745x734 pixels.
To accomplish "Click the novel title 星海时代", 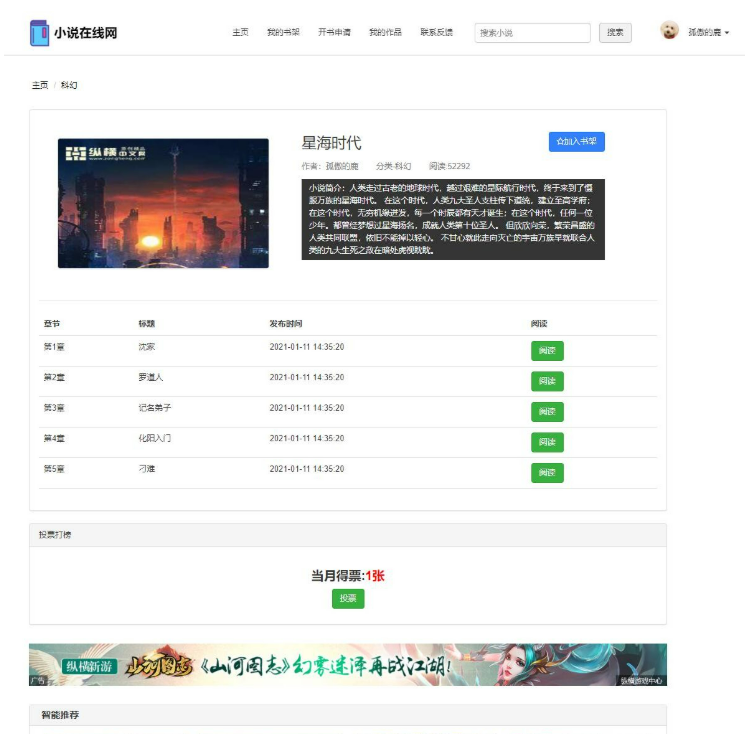I will pos(331,143).
